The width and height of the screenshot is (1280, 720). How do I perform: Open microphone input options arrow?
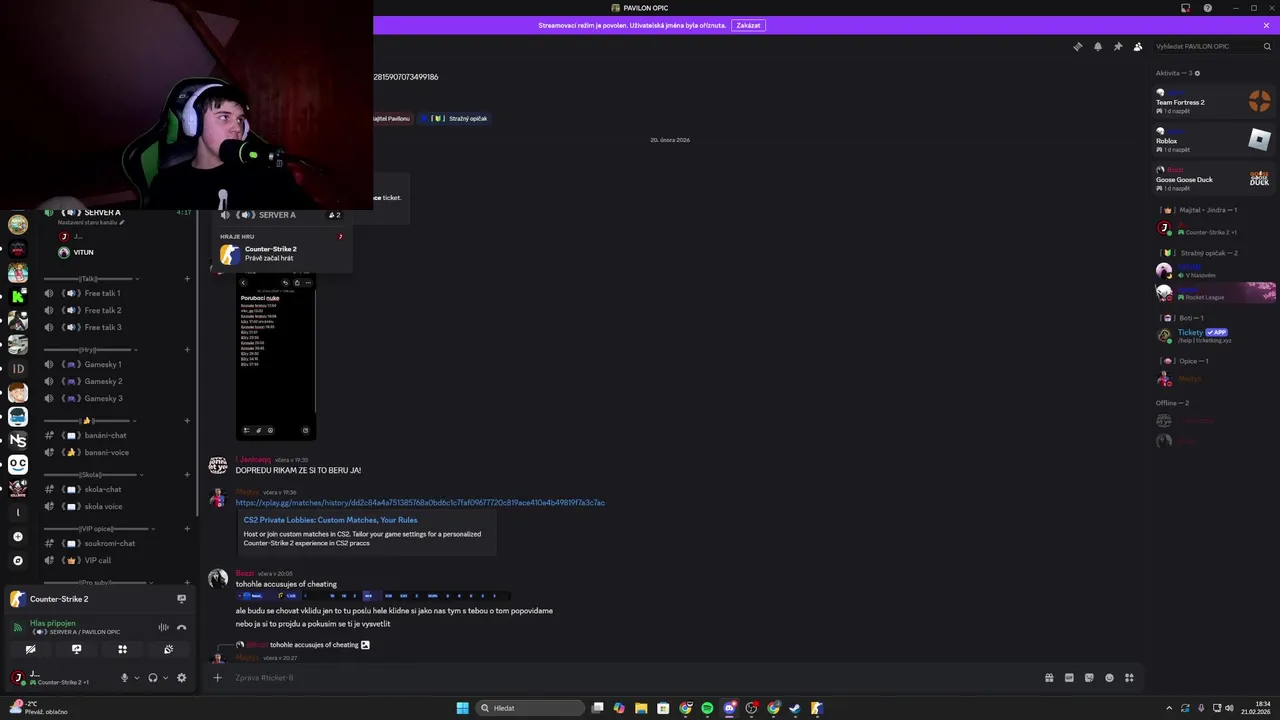click(x=137, y=678)
